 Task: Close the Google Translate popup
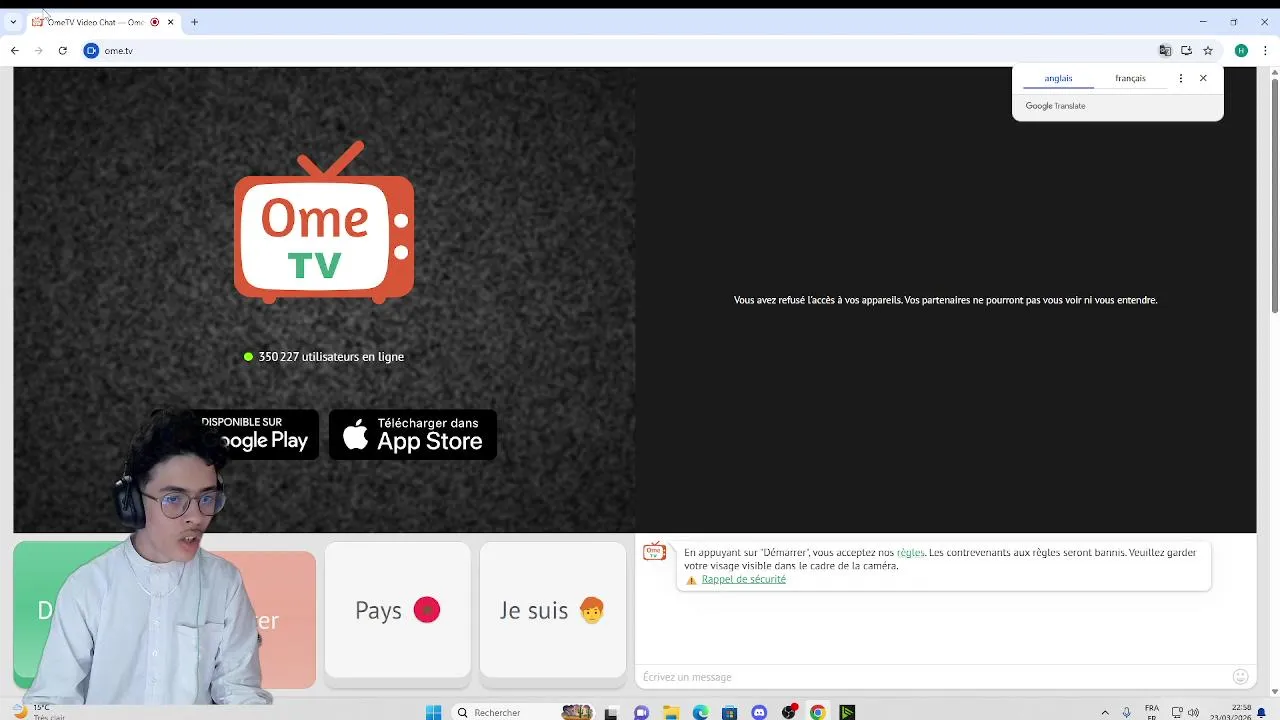1203,78
